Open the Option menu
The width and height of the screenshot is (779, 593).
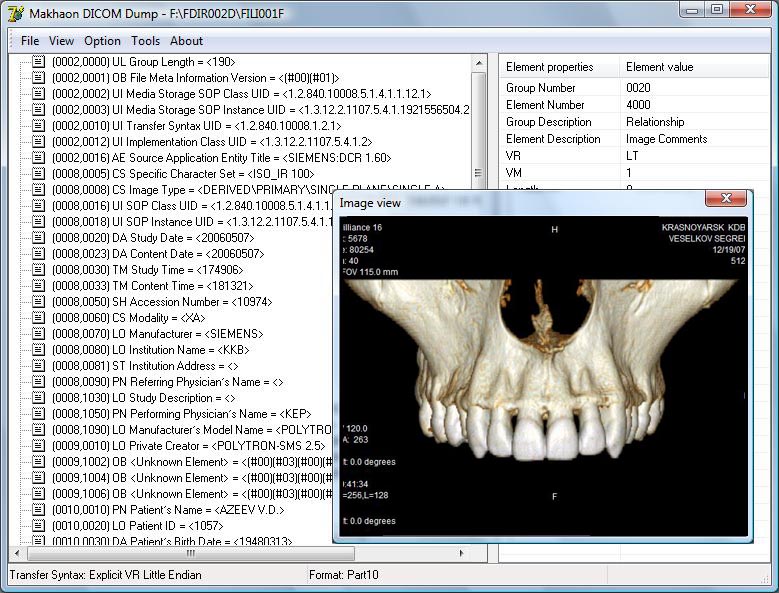pos(102,41)
